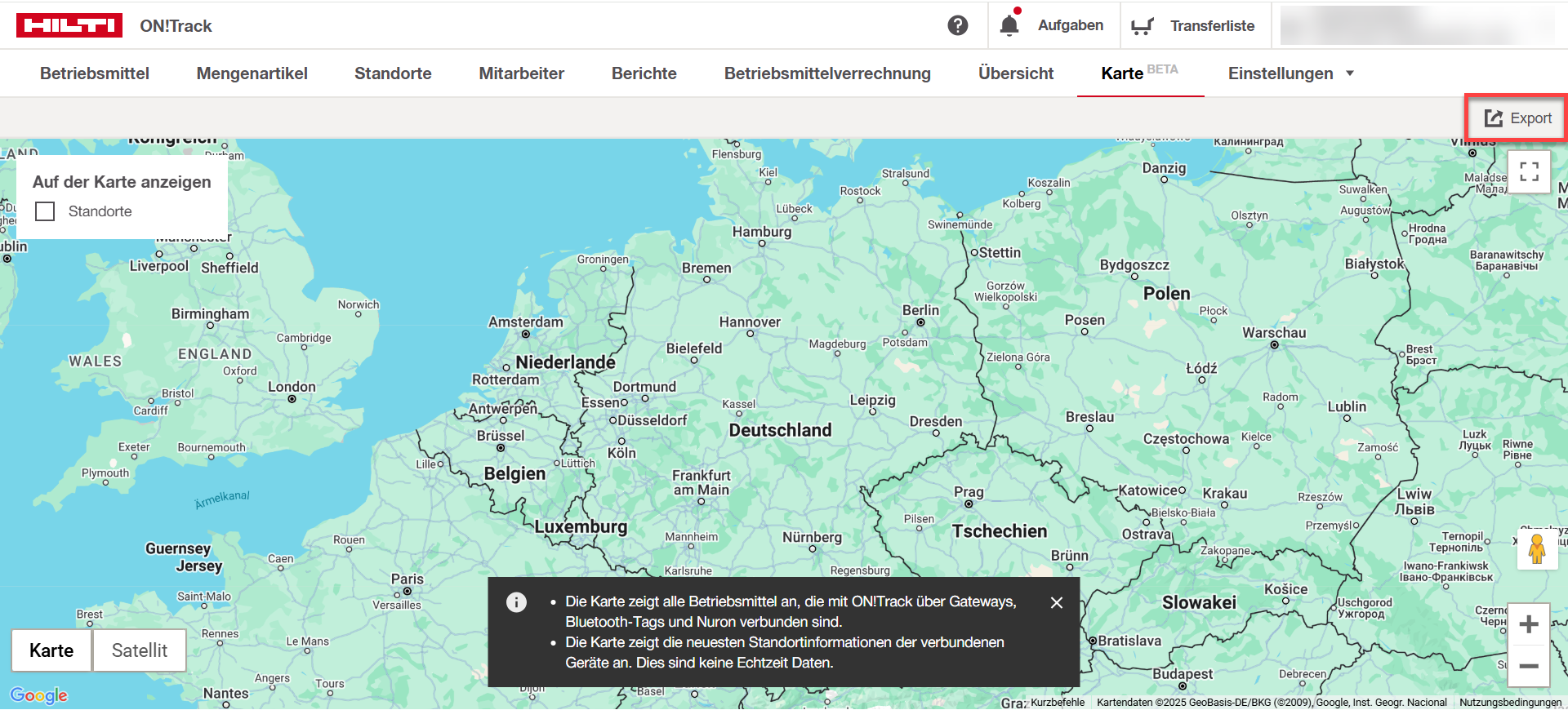1568x710 pixels.
Task: Click the Google logo on map
Action: point(39,695)
